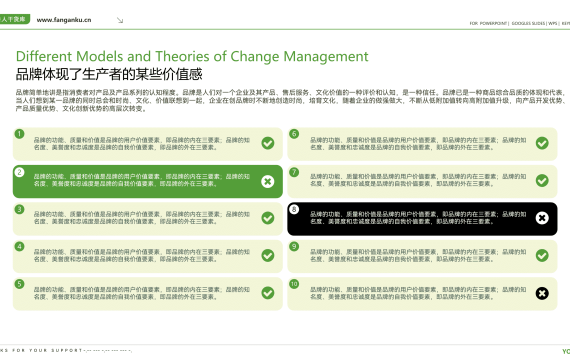Click the checkmark icon in card 1

[x=268, y=143]
